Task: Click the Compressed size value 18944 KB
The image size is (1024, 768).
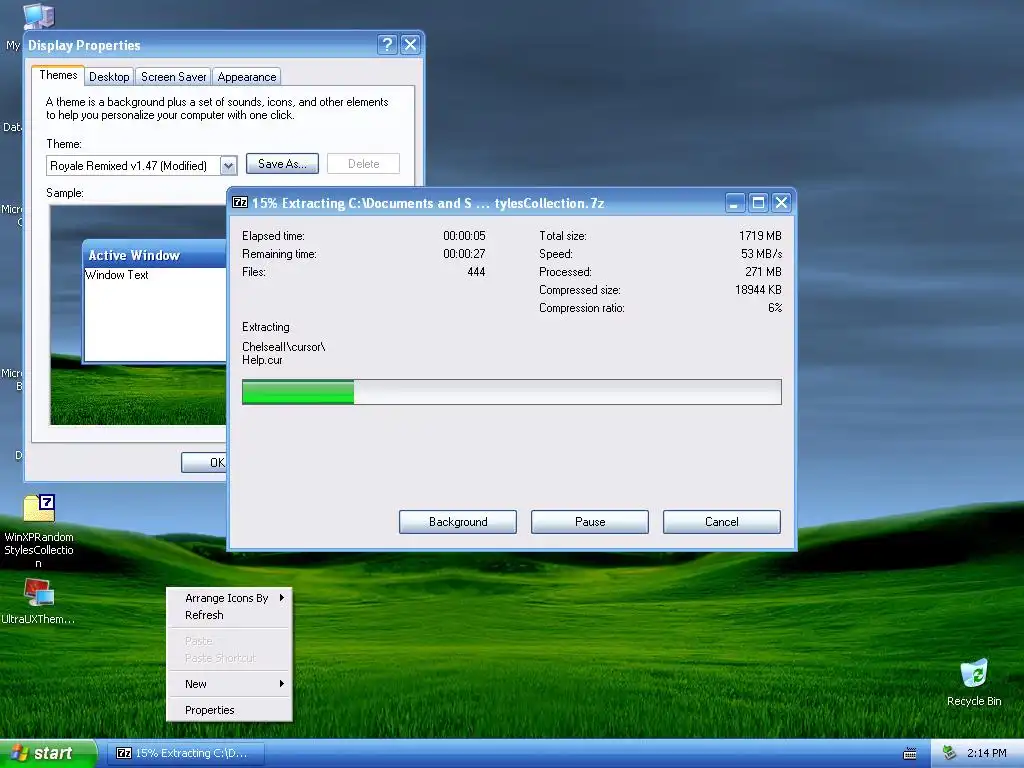Action: click(758, 290)
